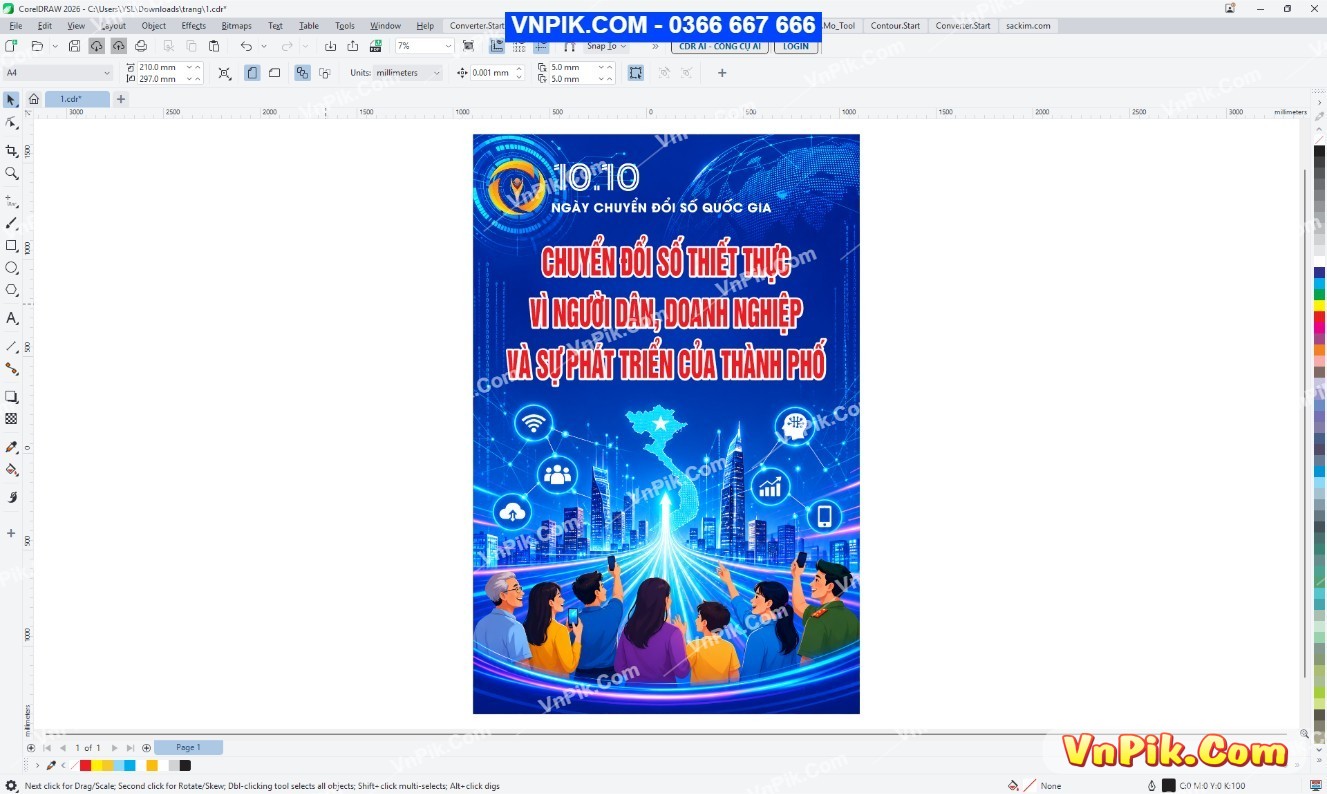Click the LOGIN button
The image size is (1327, 794).
pos(796,46)
